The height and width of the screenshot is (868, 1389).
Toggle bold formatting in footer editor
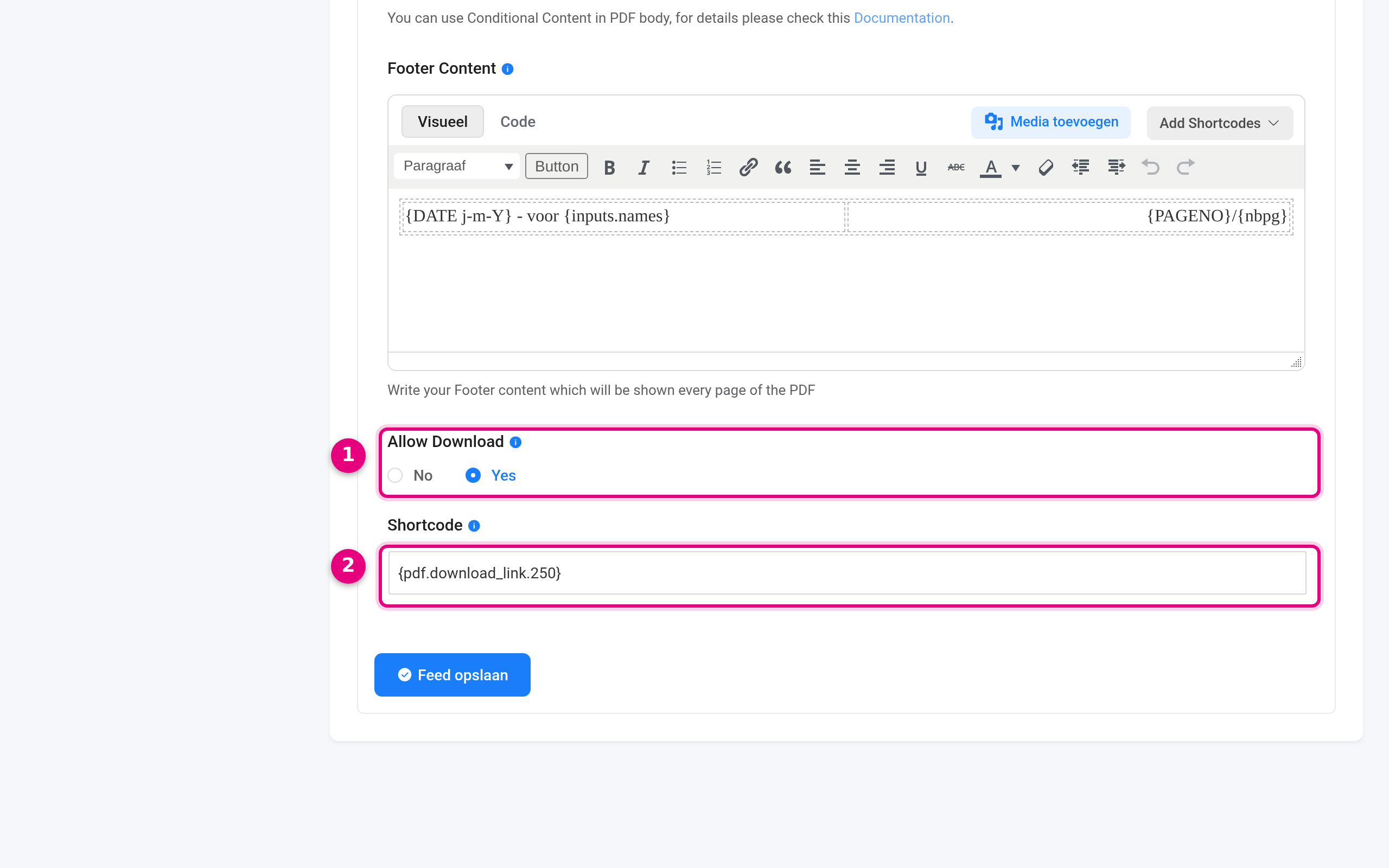609,167
